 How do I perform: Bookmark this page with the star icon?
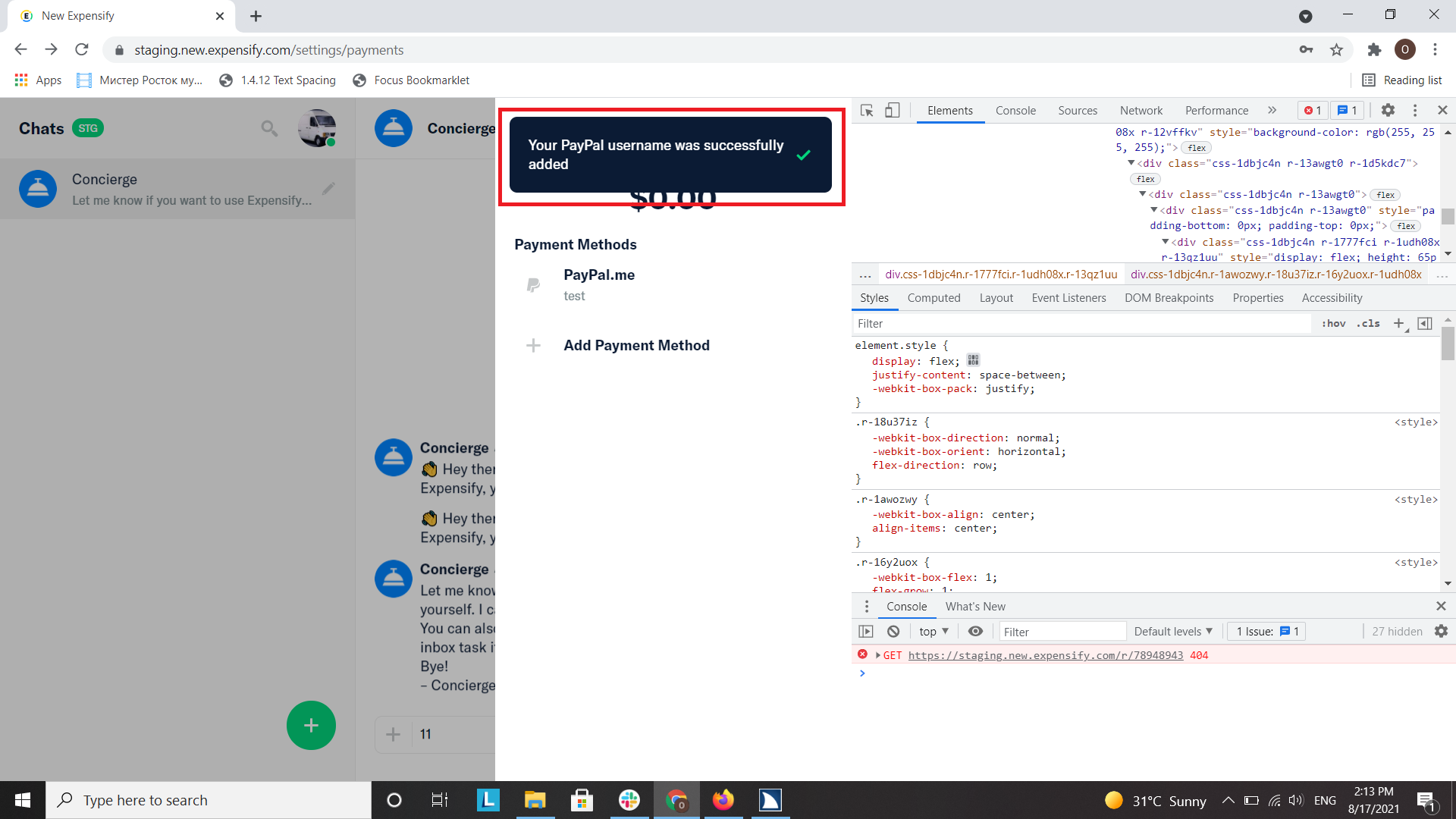coord(1336,50)
